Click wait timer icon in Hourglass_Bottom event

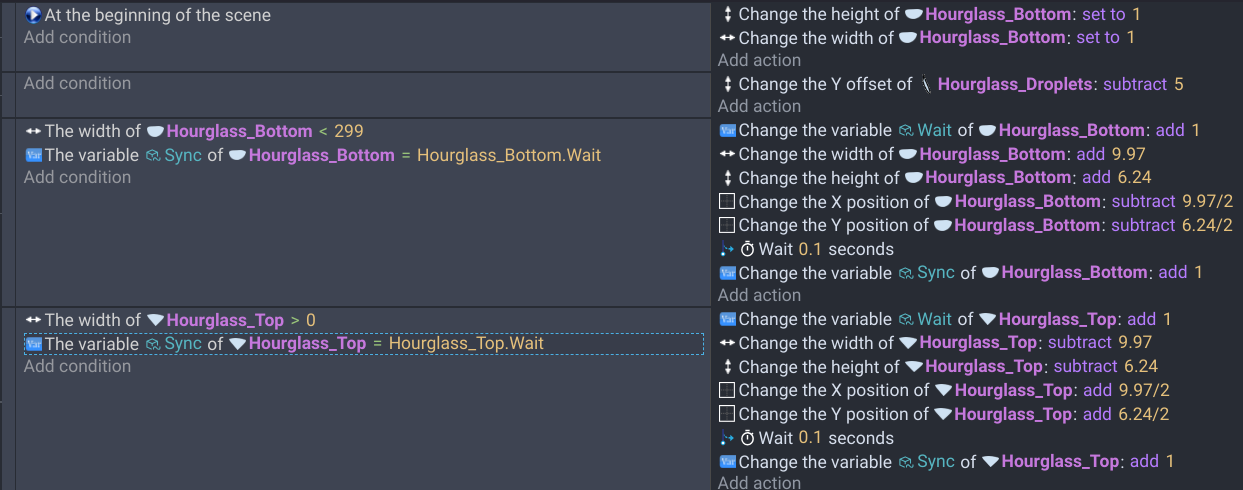pos(747,249)
